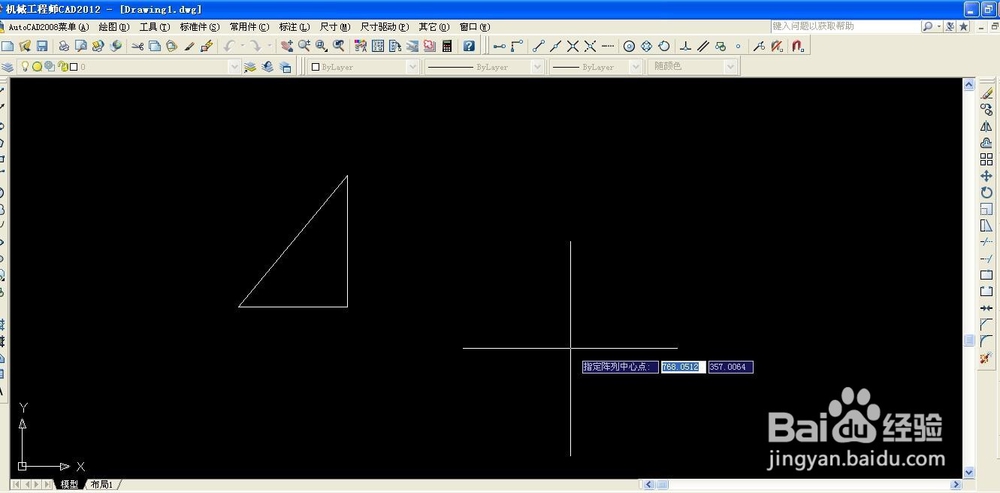
Task: Toggle layer 0 freeze sun icon
Action: pyautogui.click(x=38, y=66)
